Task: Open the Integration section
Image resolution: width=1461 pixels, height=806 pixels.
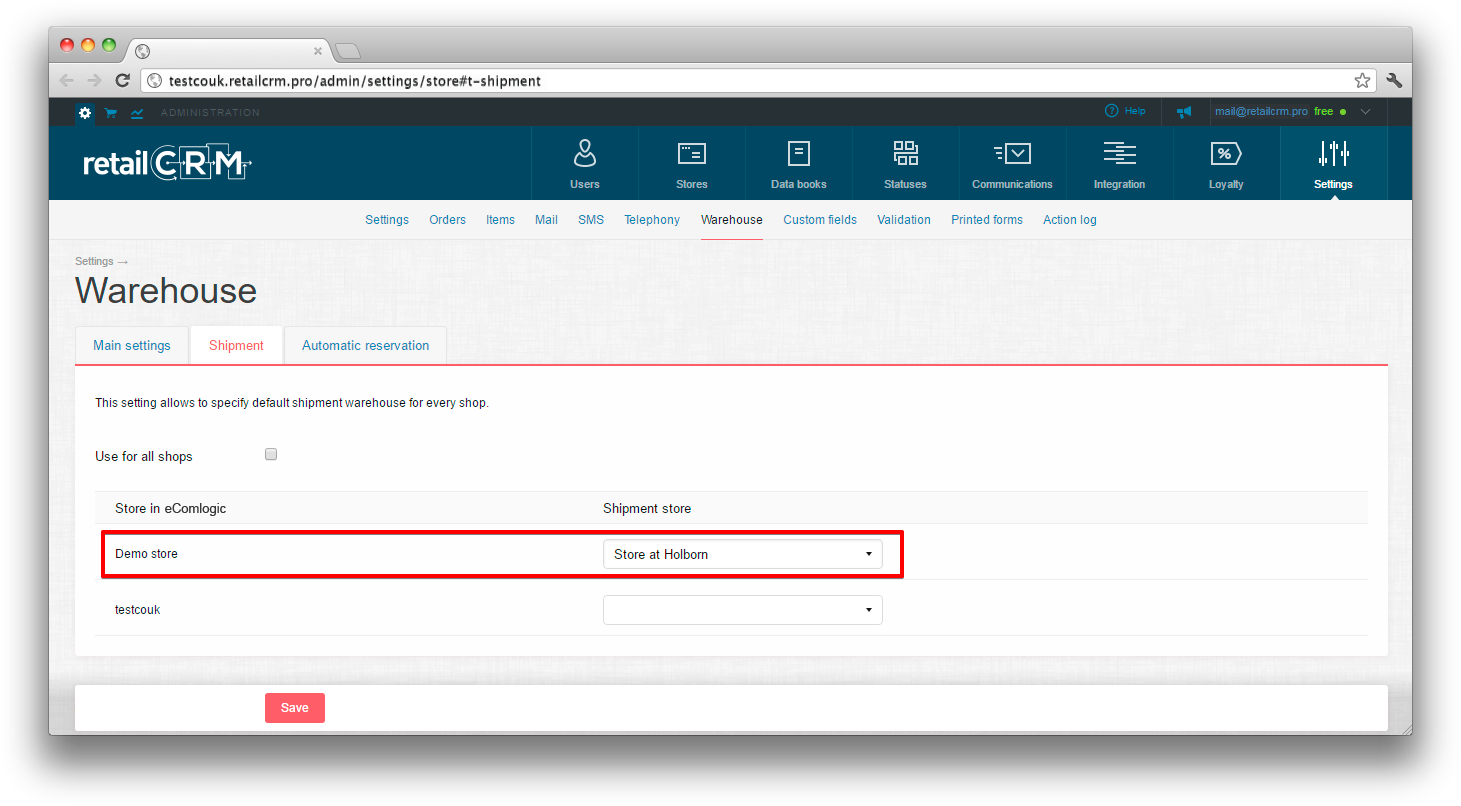Action: (1119, 163)
